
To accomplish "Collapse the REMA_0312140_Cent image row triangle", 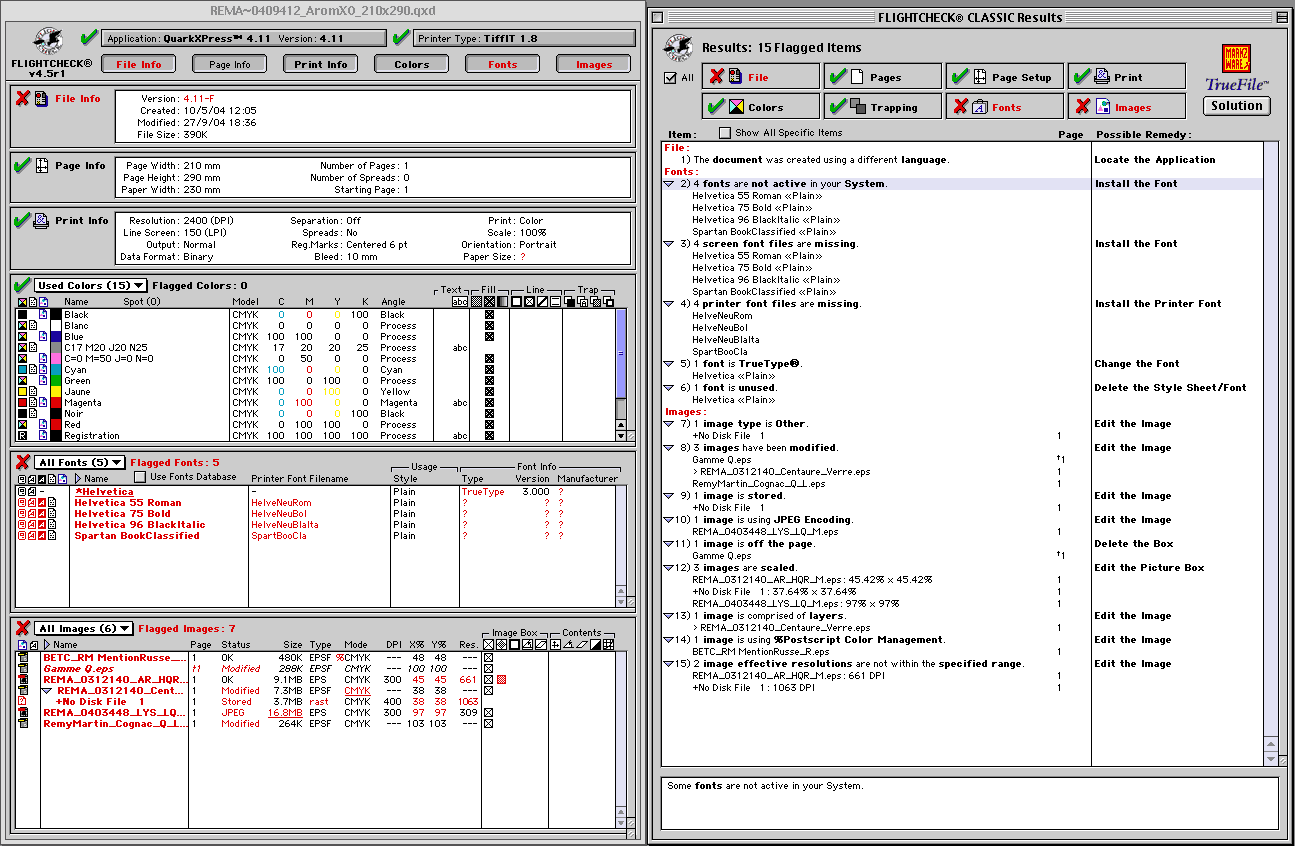I will point(47,691).
